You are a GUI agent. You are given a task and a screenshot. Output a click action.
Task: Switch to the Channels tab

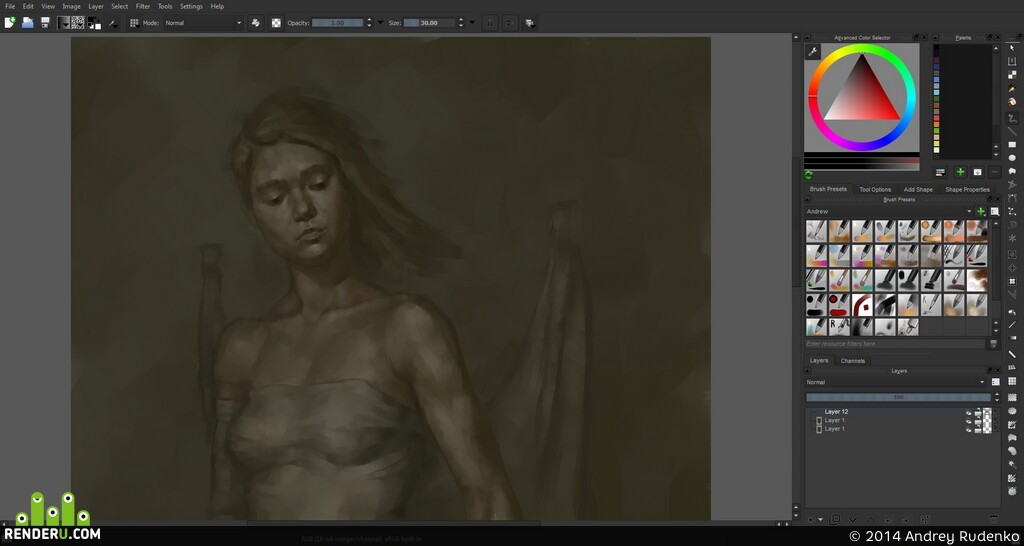coord(852,361)
